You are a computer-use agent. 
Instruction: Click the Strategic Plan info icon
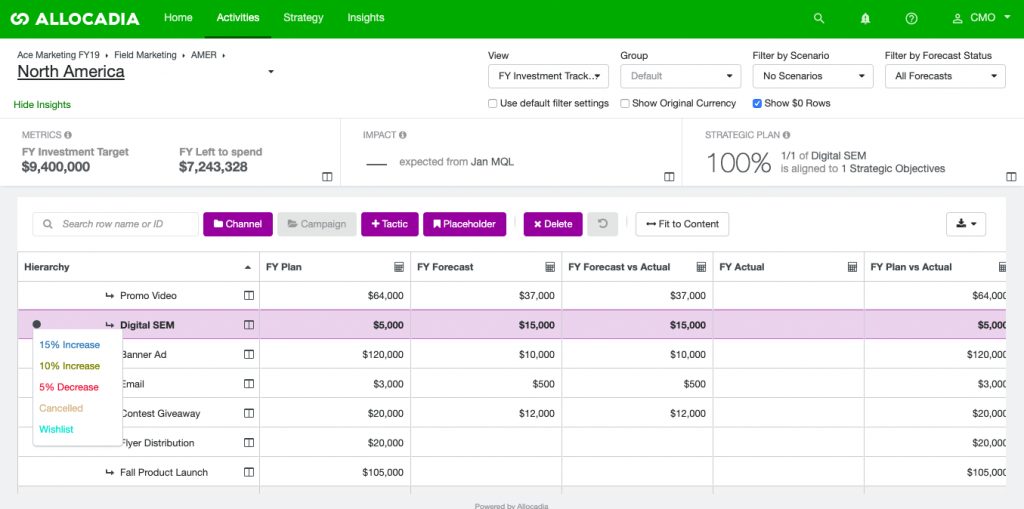[x=786, y=135]
